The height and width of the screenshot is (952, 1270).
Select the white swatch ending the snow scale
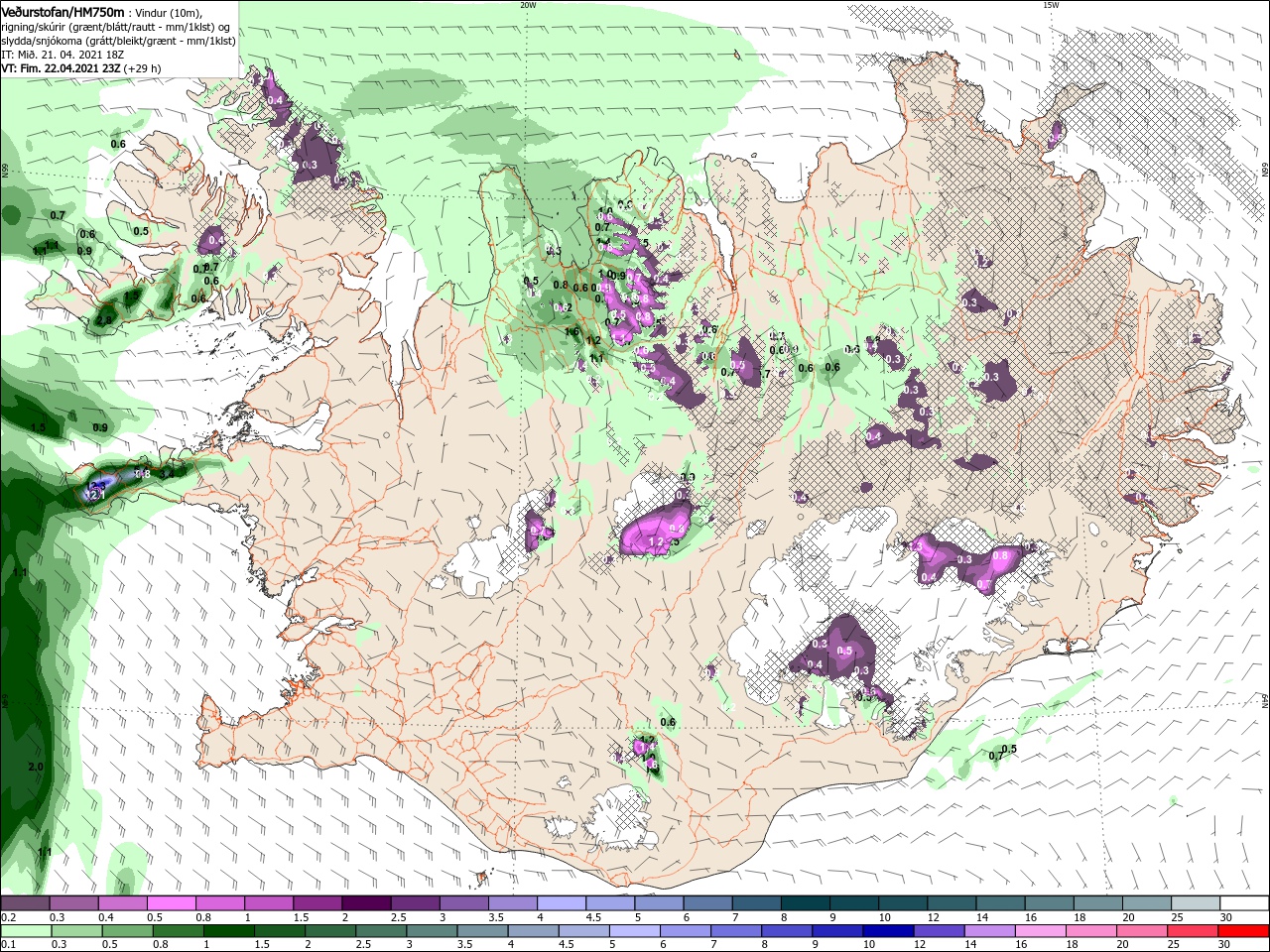tap(1245, 903)
